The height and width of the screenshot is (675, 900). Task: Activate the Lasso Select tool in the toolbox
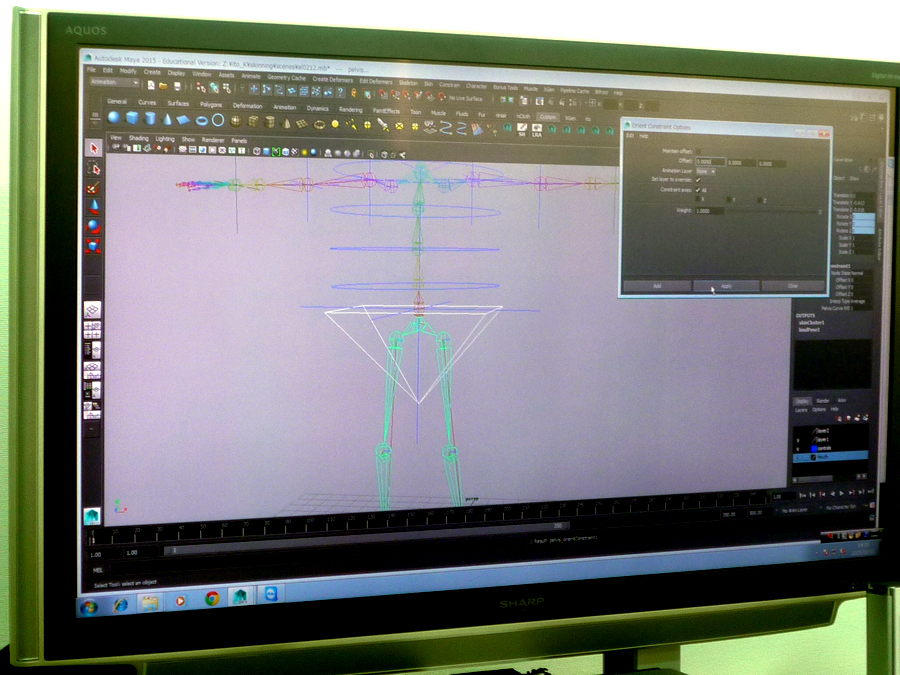tap(94, 169)
